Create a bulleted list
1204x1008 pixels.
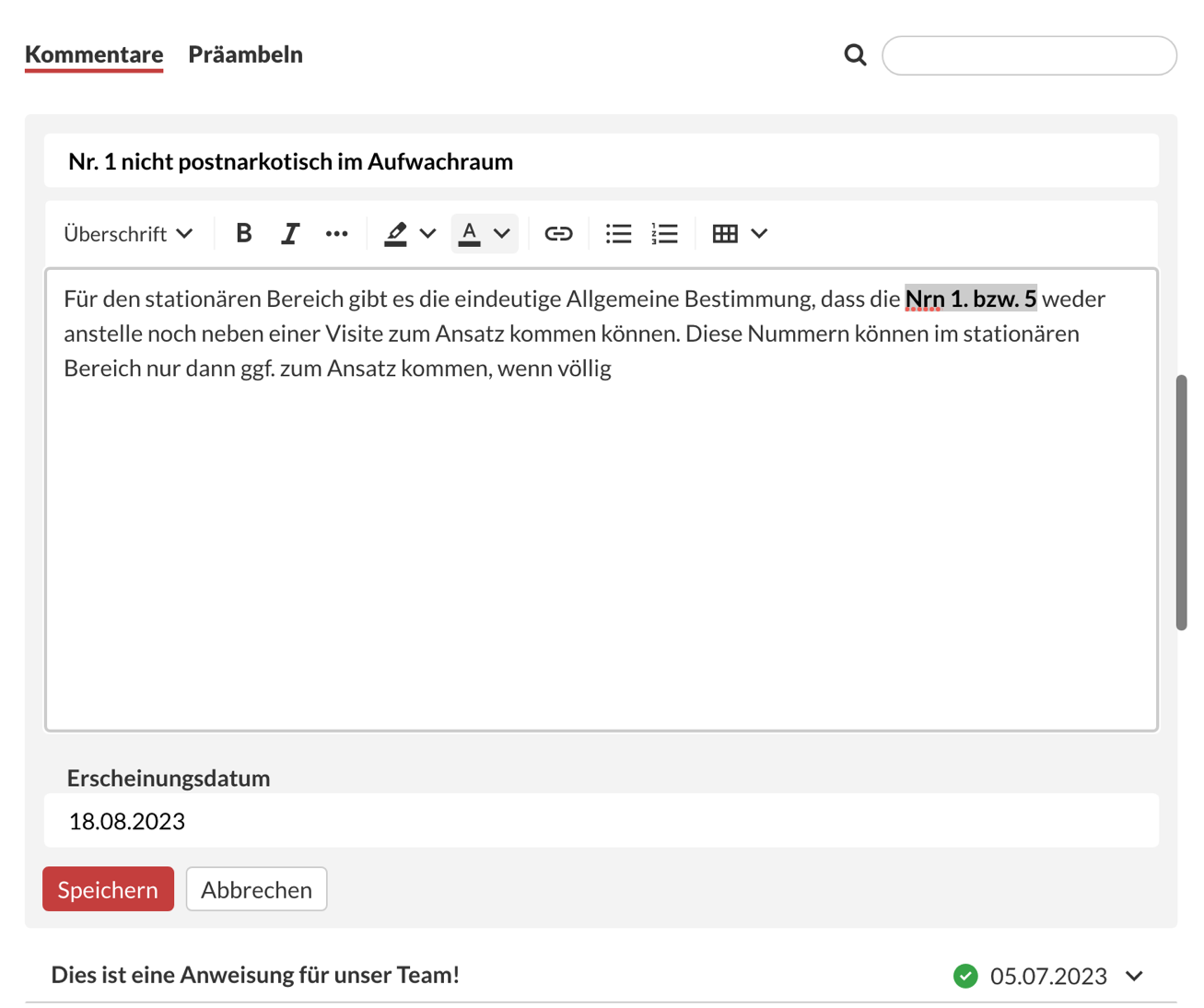point(618,233)
